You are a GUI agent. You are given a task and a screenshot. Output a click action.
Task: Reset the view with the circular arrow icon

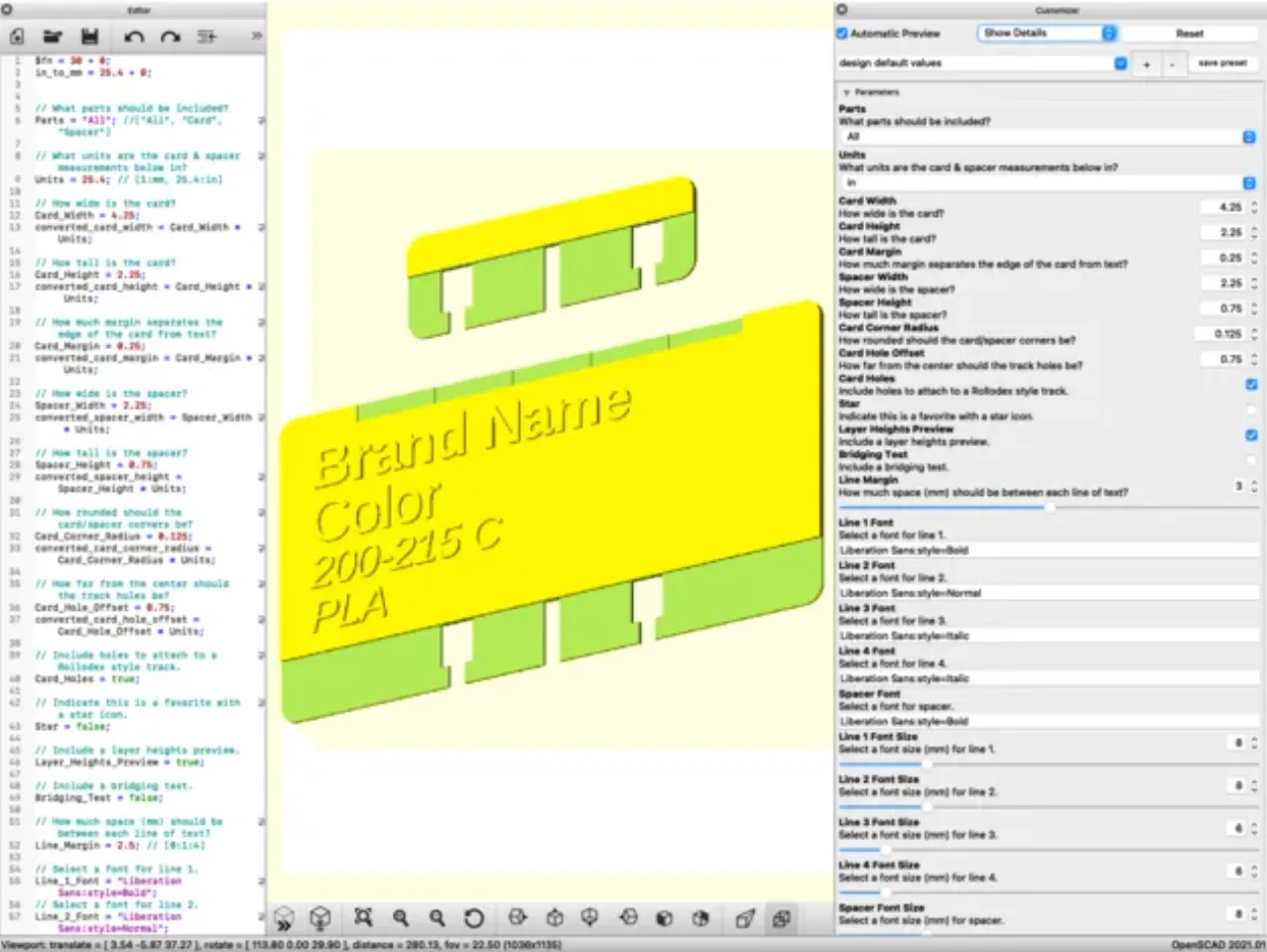tap(474, 918)
